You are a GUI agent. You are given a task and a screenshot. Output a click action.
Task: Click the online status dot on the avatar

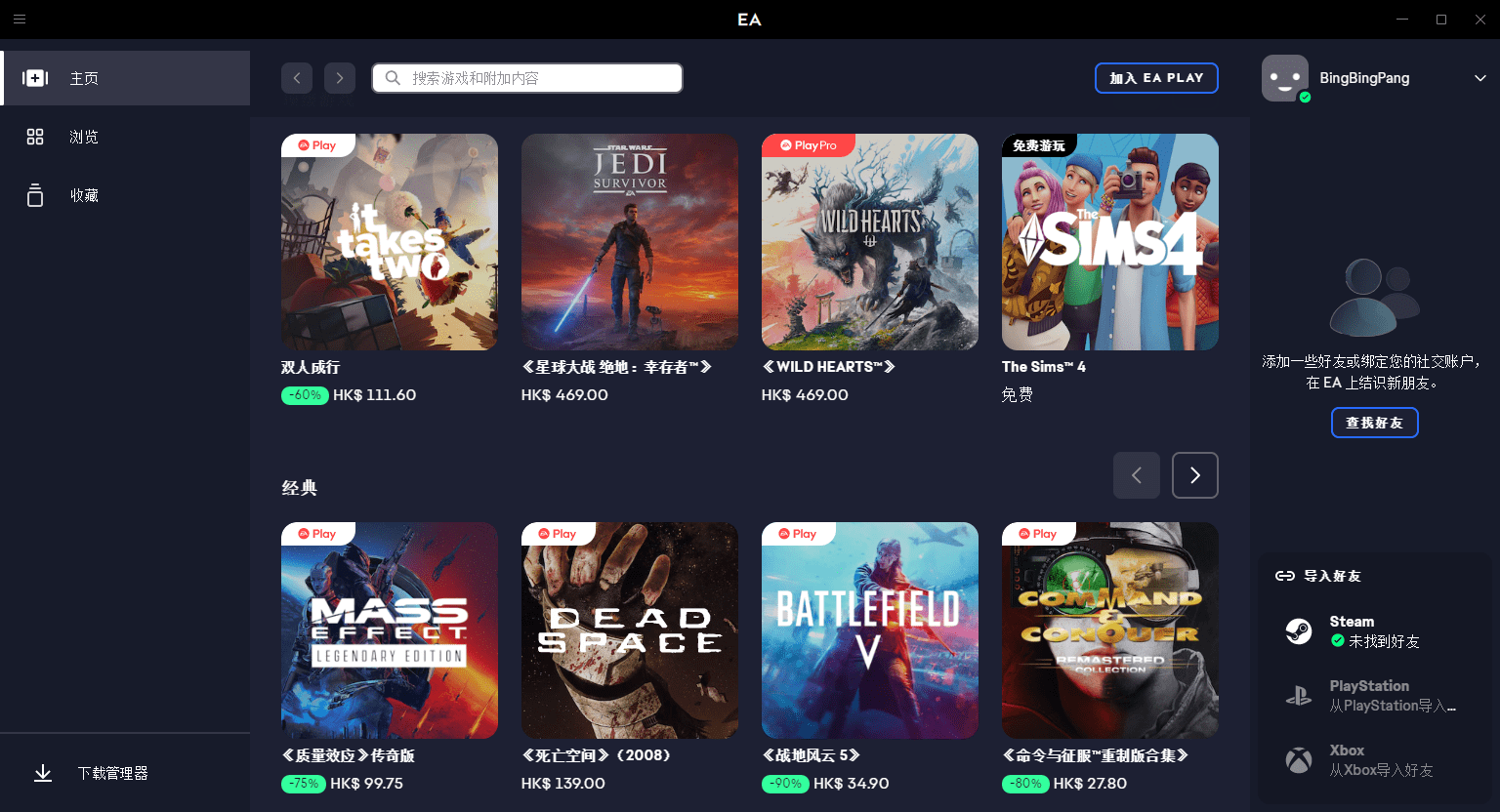[x=1305, y=97]
